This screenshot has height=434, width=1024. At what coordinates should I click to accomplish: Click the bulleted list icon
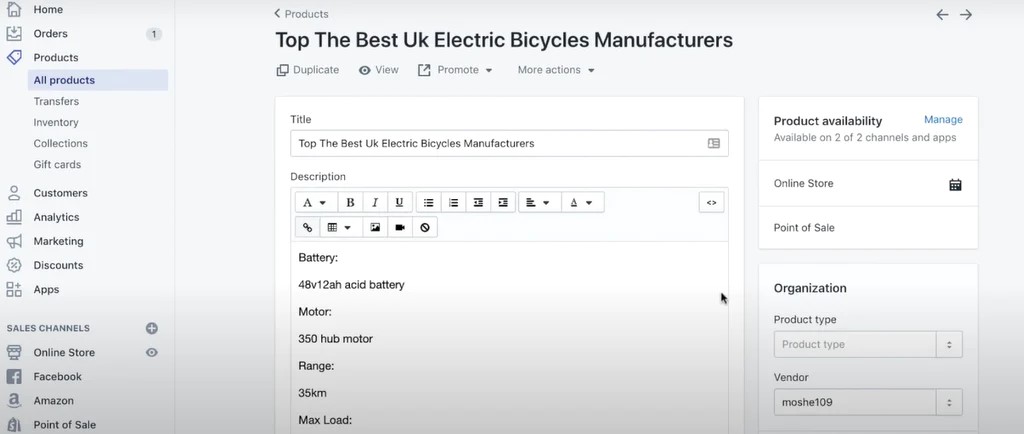(428, 203)
